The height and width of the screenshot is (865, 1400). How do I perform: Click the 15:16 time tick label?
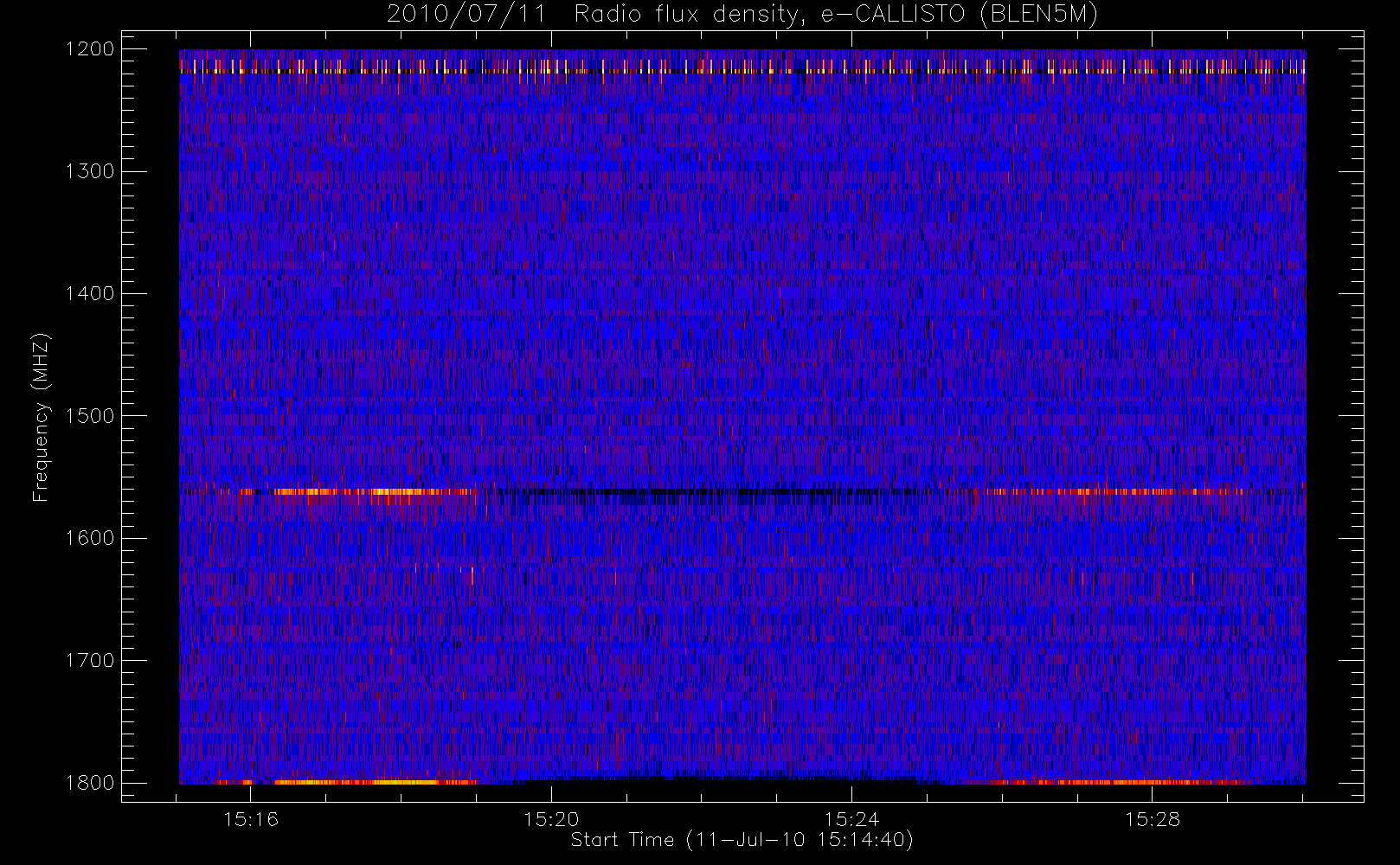[251, 819]
